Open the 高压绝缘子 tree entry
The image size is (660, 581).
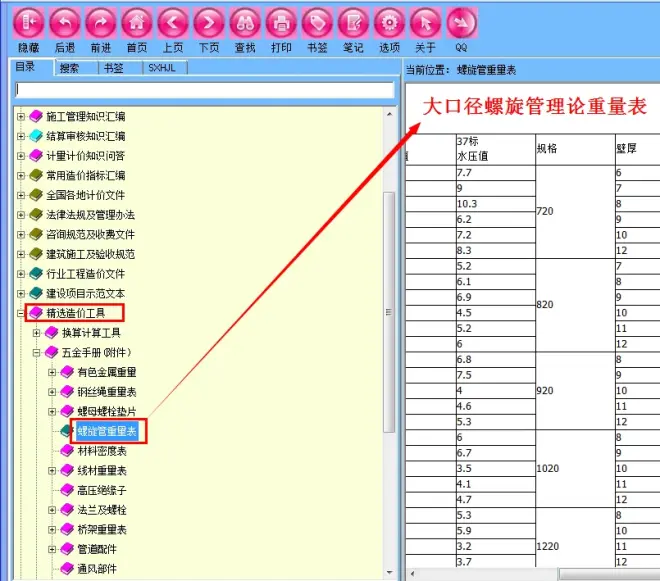point(102,490)
